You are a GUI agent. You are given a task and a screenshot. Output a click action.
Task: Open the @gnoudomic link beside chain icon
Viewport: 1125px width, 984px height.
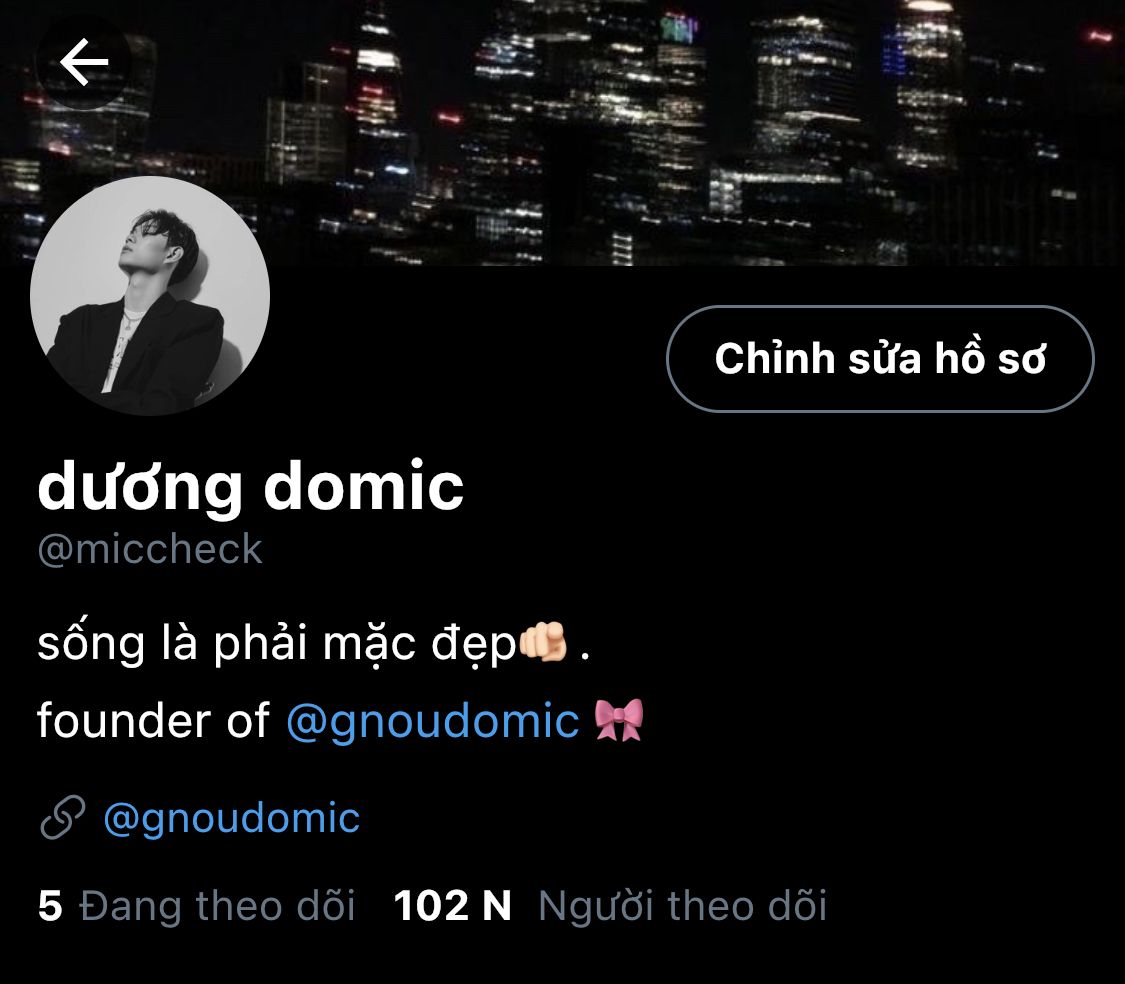coord(232,818)
